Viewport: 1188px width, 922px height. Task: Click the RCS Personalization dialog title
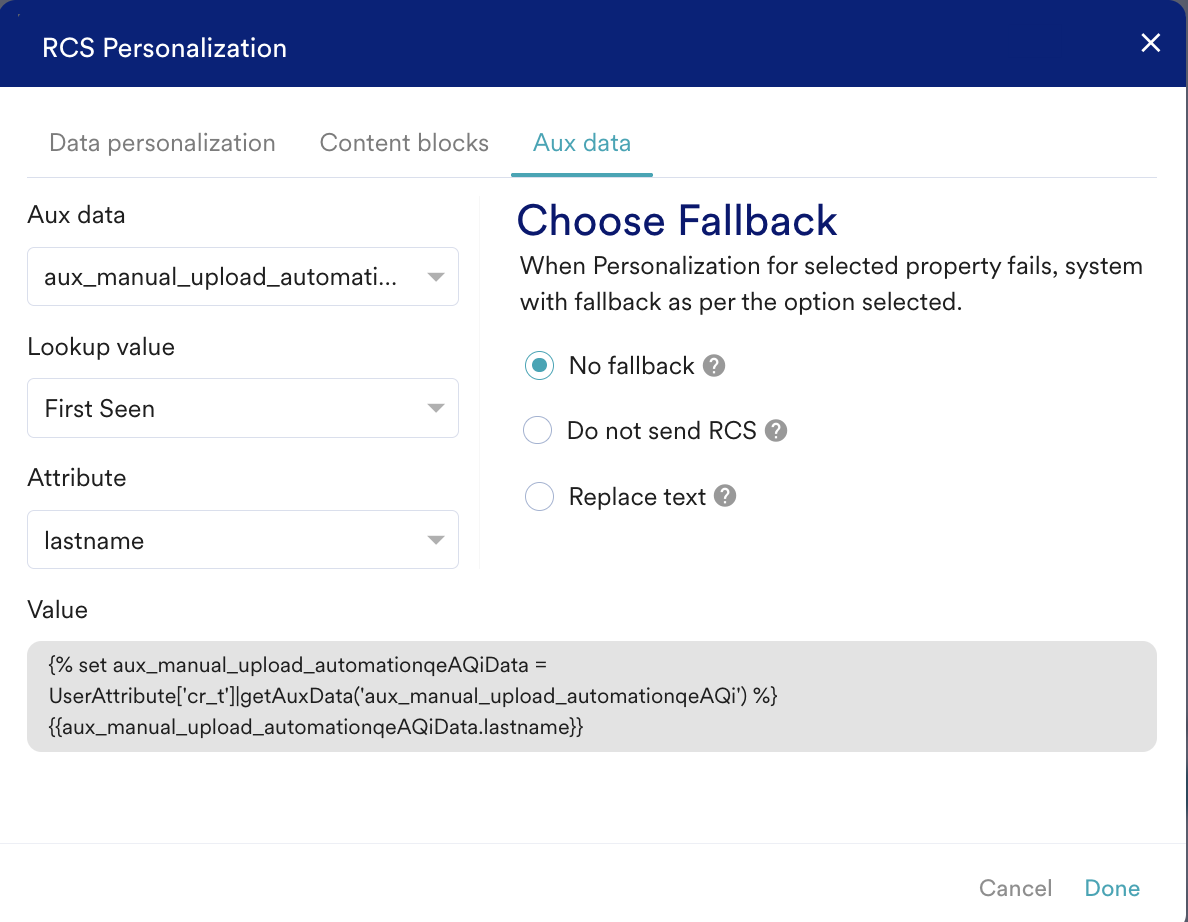pos(164,48)
